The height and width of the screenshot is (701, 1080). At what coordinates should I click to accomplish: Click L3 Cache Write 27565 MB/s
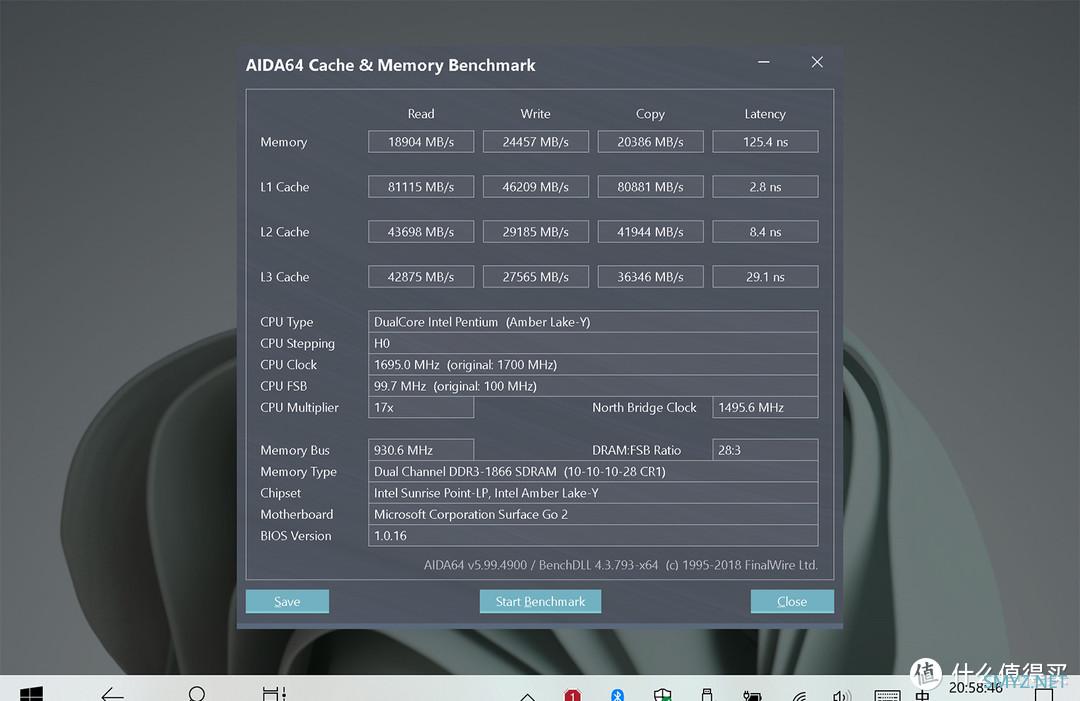click(x=536, y=277)
